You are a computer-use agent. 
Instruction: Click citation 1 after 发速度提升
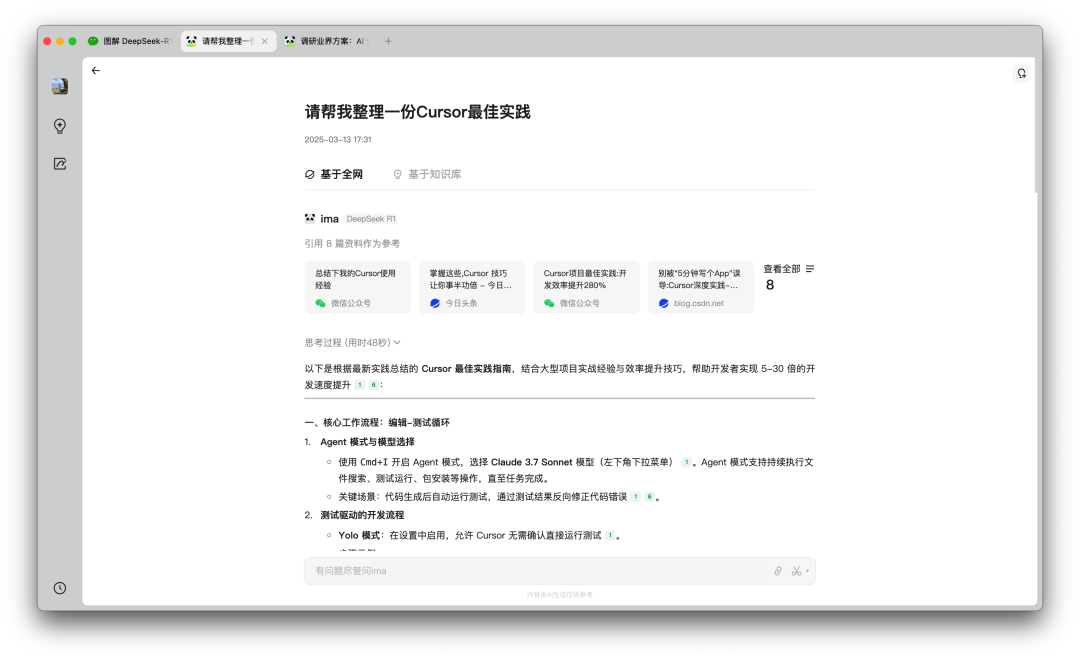click(x=360, y=385)
